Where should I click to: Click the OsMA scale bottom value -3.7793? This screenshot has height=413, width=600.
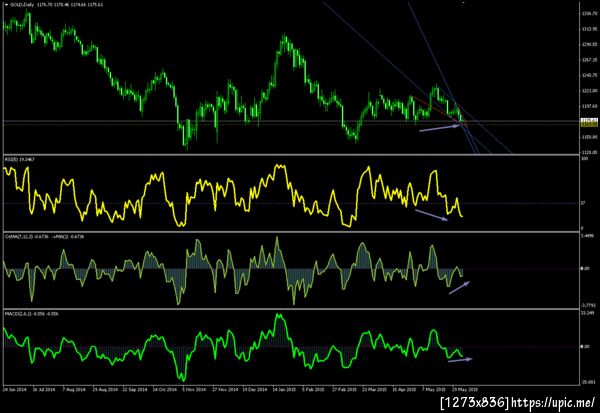pyautogui.click(x=589, y=305)
